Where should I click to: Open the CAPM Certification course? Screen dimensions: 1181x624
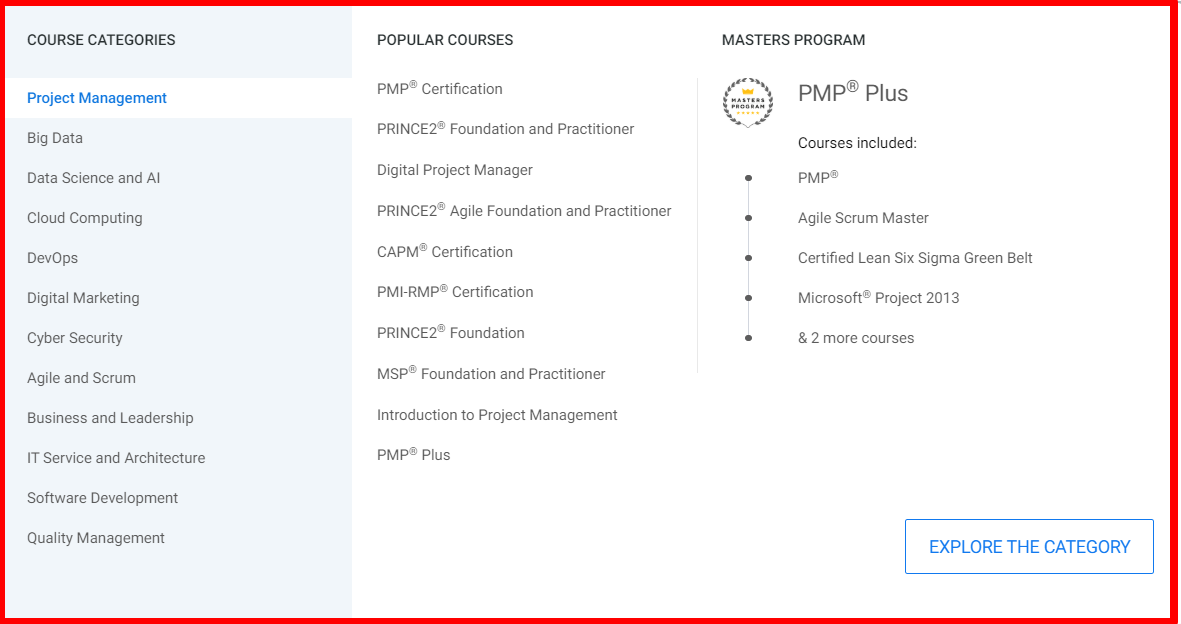[x=445, y=252]
